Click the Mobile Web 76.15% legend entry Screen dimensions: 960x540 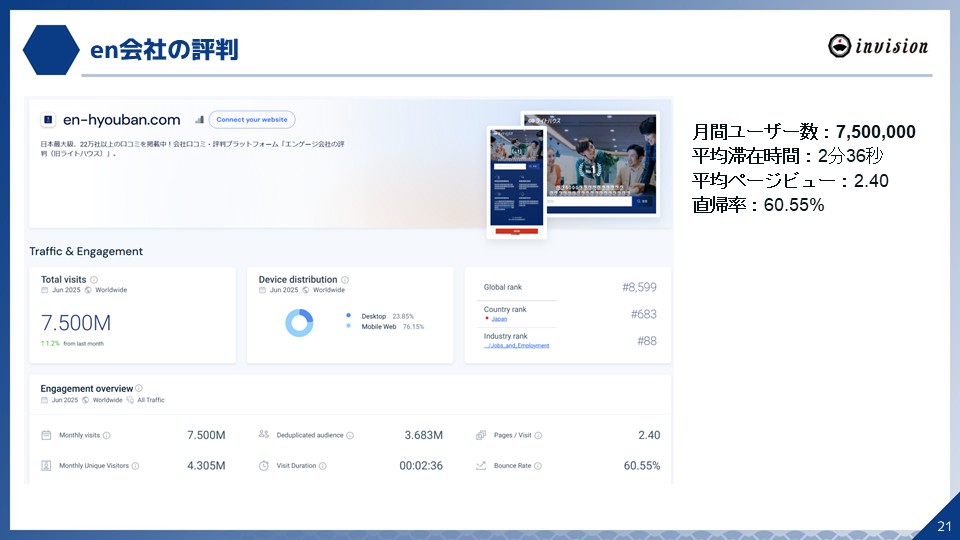point(385,327)
